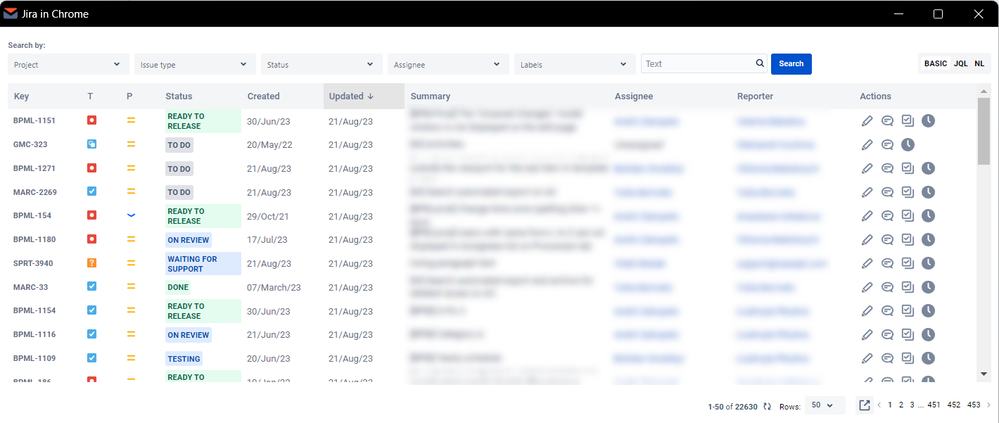The width and height of the screenshot is (999, 423).
Task: Click Created date 20/May/22
Action: tap(270, 145)
